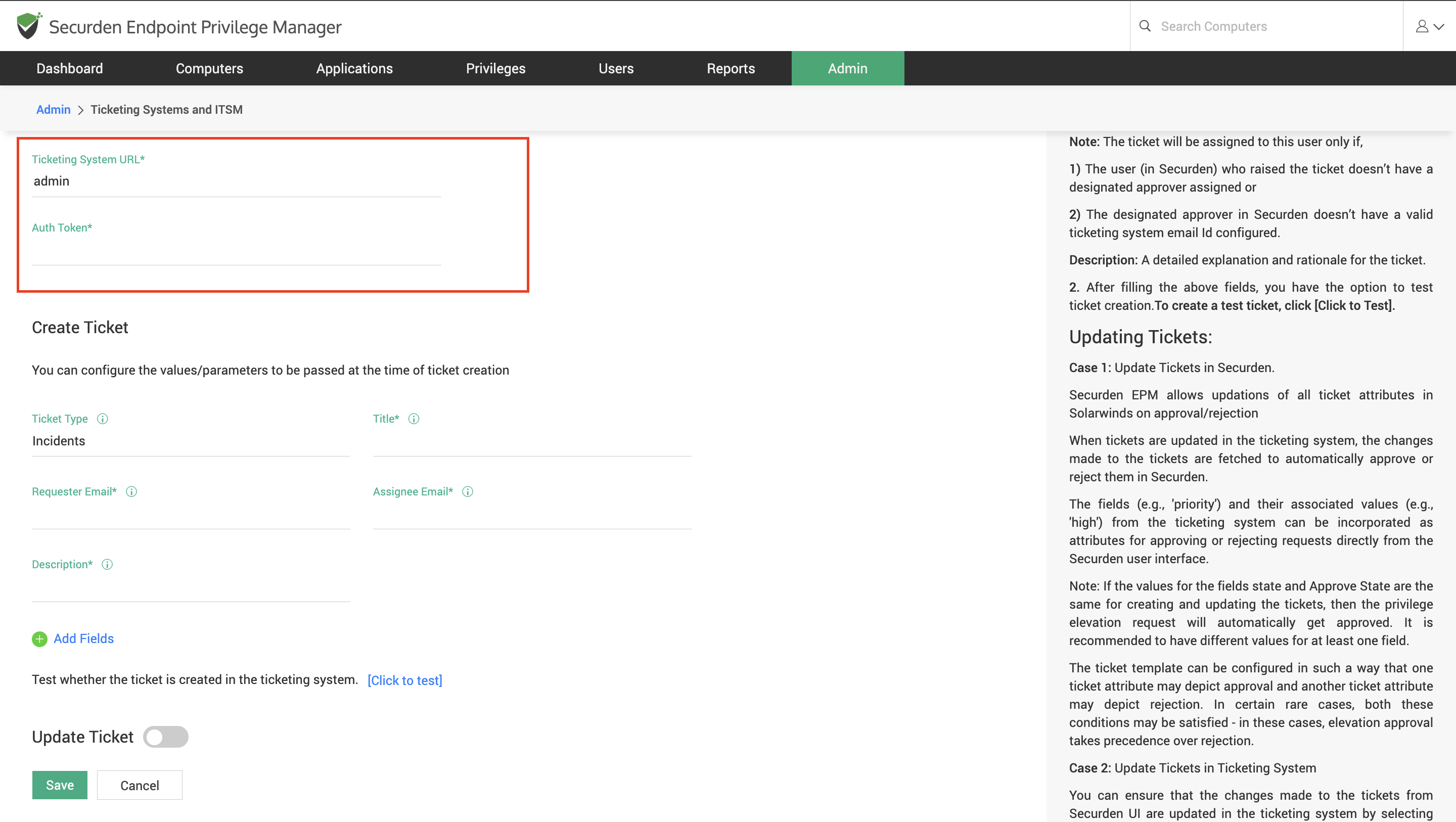Click the search magnifier icon

(x=1145, y=26)
